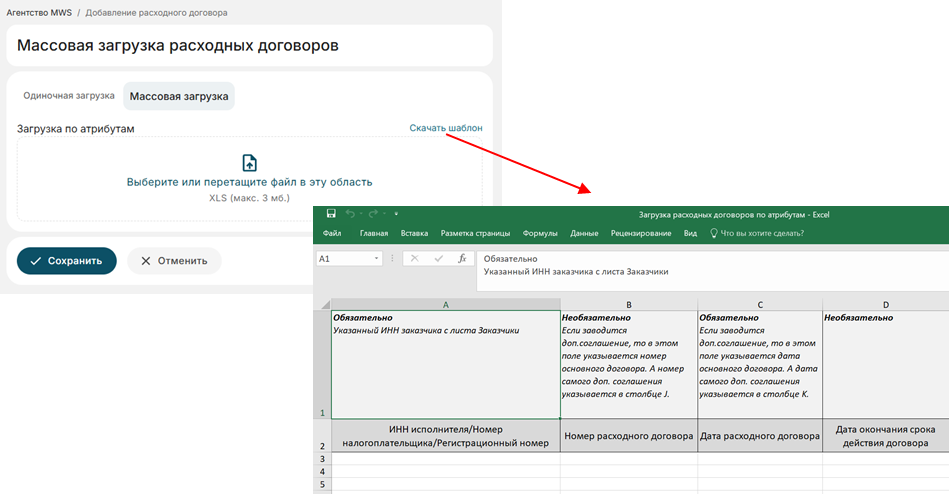Screen dimensions: 949x494
Task: Click the redo arrow in Excel
Action: coord(371,214)
